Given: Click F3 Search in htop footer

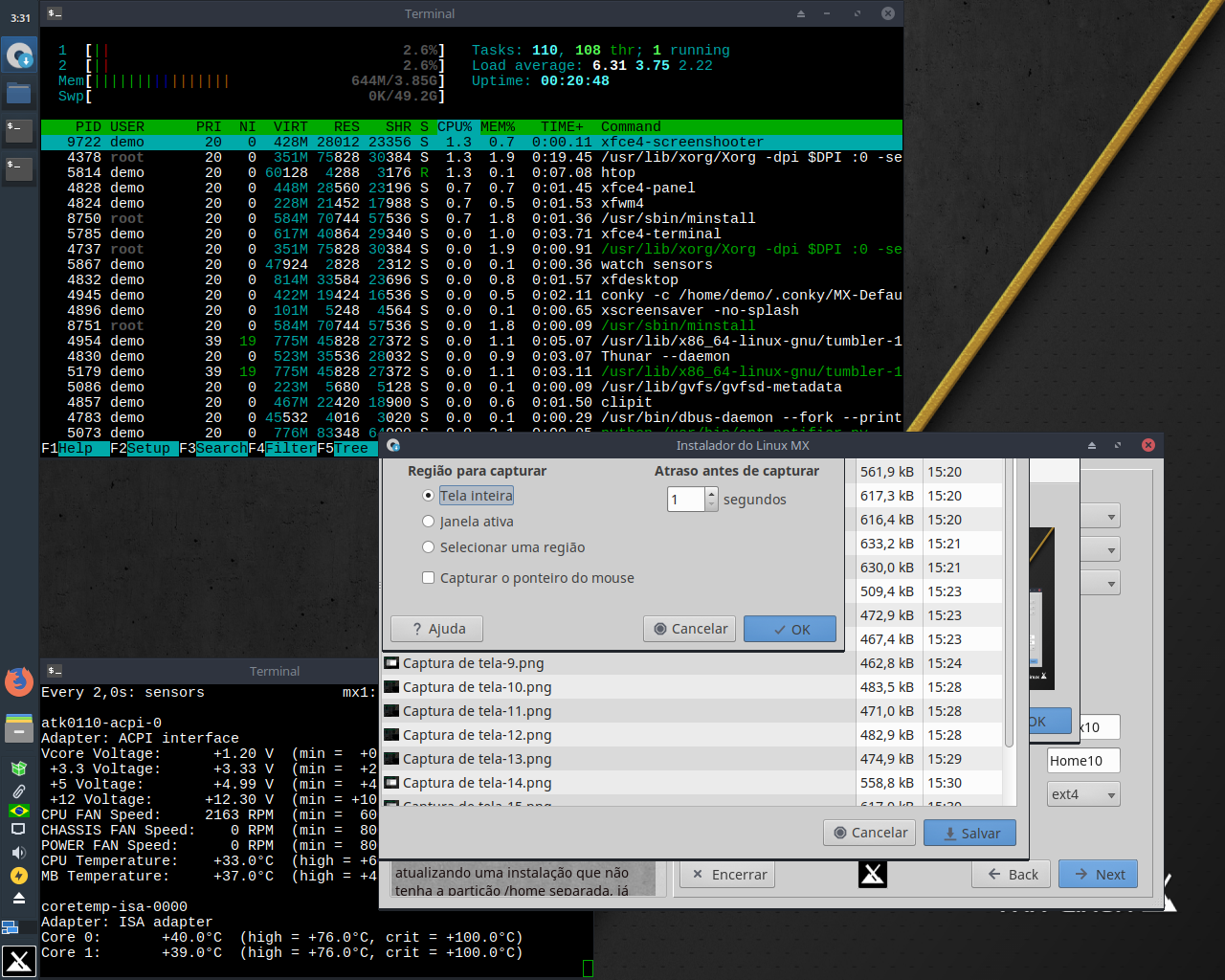Looking at the screenshot, I should click(213, 448).
